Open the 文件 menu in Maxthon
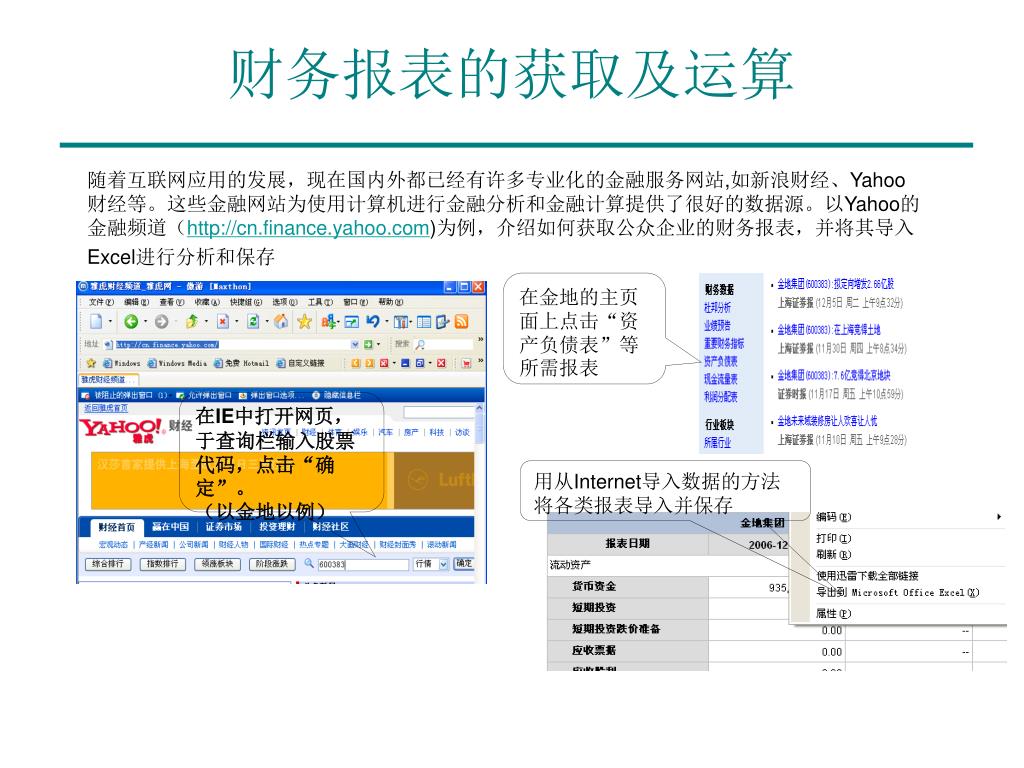Image resolution: width=1024 pixels, height=768 pixels. [x=101, y=302]
